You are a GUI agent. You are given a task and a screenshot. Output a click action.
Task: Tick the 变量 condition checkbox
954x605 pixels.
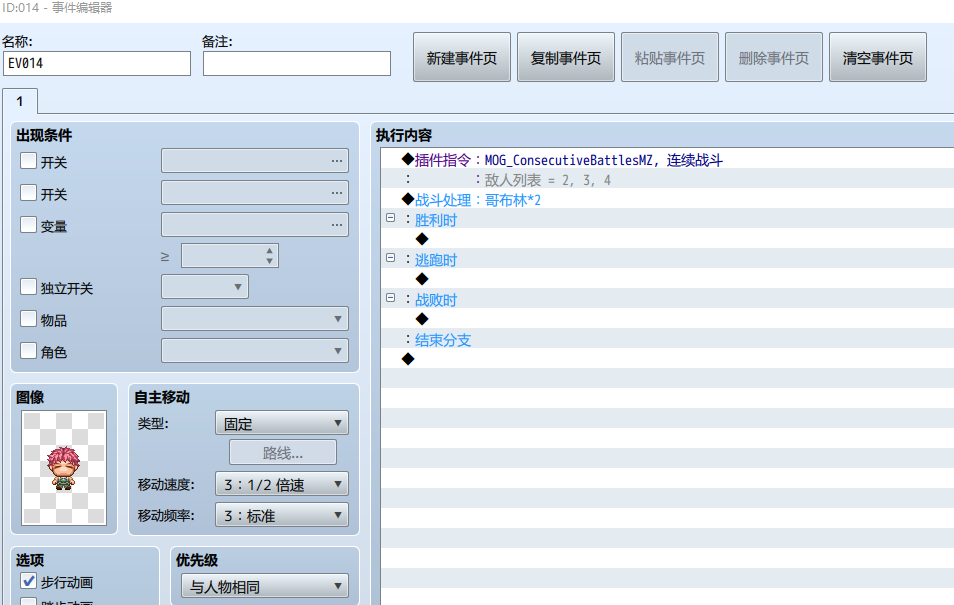pyautogui.click(x=29, y=225)
